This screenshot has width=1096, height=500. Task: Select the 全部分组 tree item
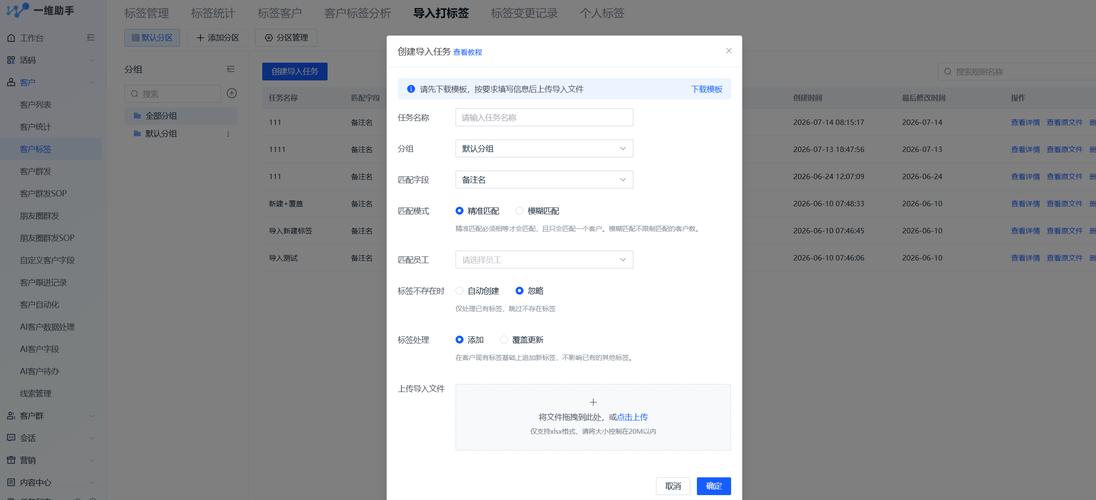pos(180,115)
